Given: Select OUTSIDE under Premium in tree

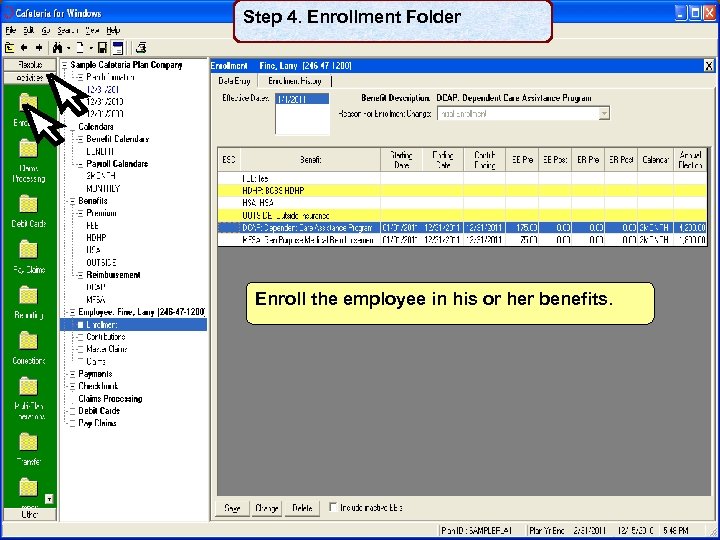Looking at the screenshot, I should point(101,263).
